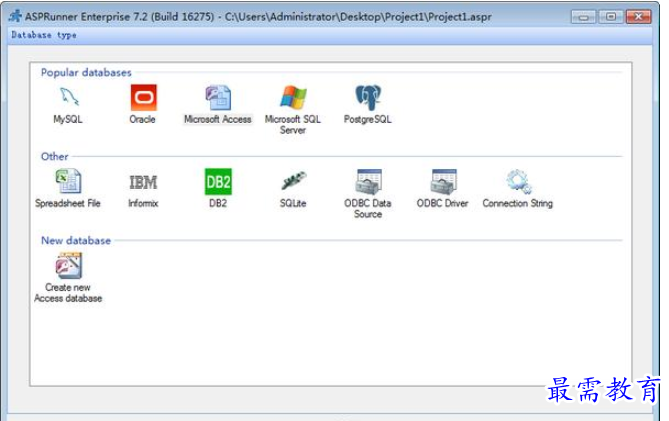Select the Spreadsheet File icon
This screenshot has height=421, width=669.
68,181
